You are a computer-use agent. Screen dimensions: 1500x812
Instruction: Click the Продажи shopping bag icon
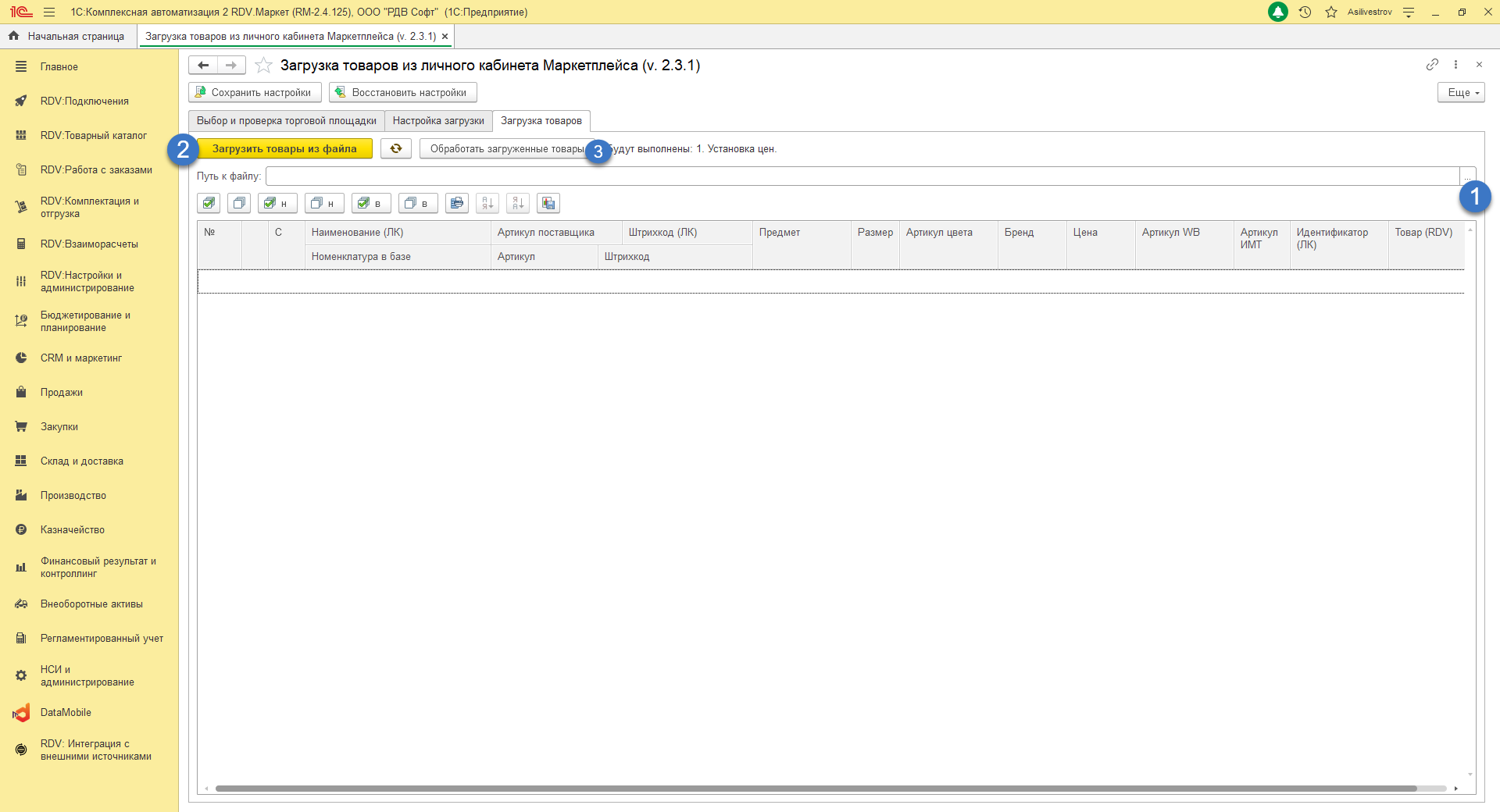(x=21, y=392)
